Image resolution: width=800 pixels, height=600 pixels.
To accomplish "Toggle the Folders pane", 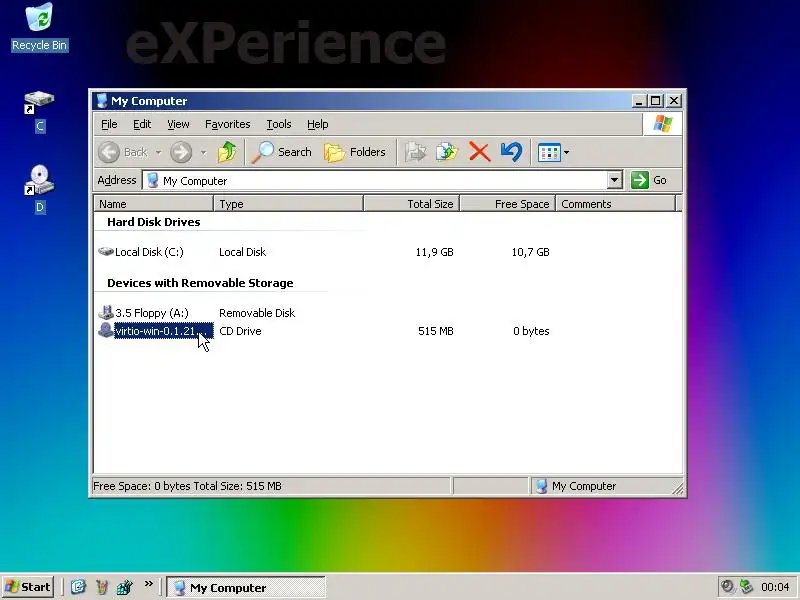I will (355, 152).
